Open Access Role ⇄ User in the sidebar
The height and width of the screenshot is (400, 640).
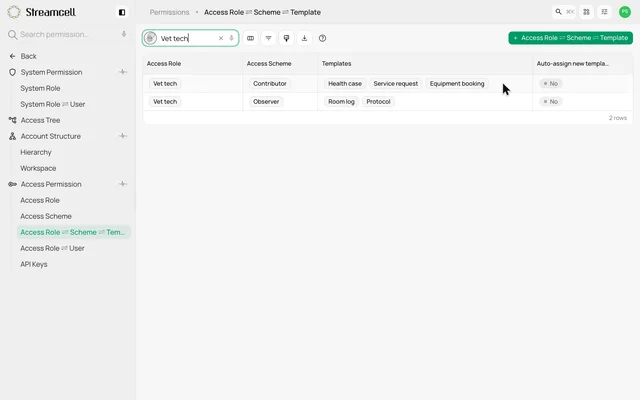pyautogui.click(x=52, y=248)
